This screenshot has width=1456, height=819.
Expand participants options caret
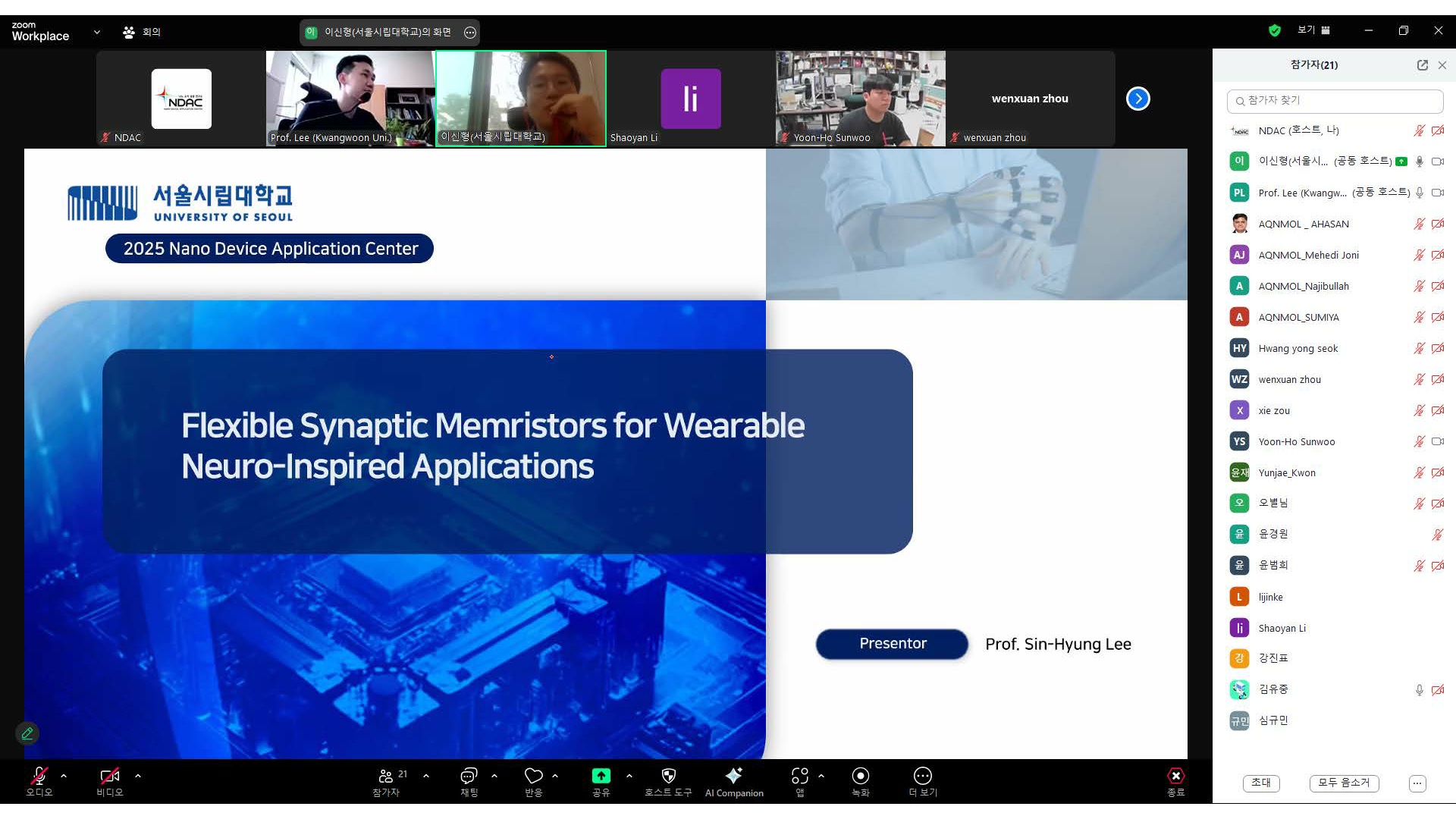tap(426, 776)
